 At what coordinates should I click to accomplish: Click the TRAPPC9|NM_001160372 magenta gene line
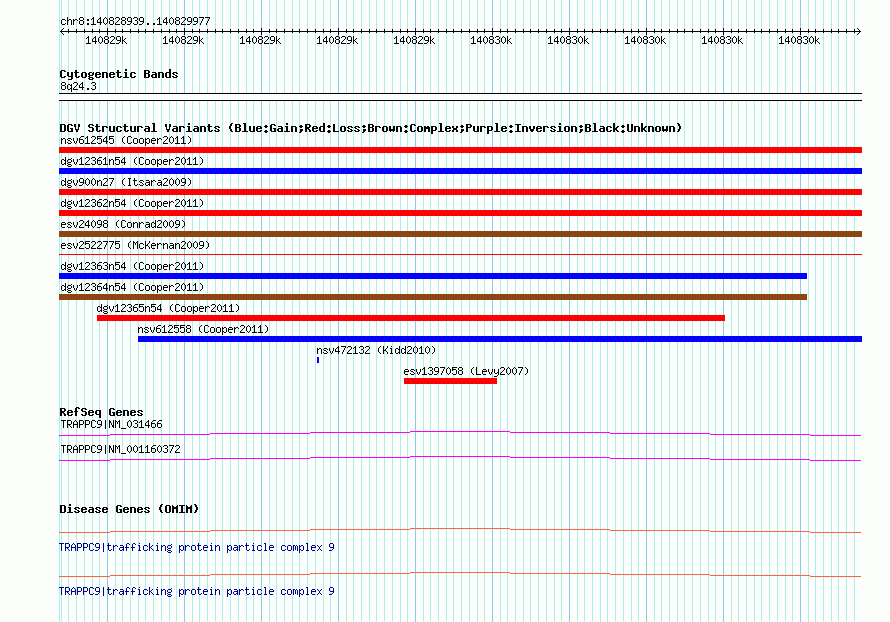click(460, 459)
